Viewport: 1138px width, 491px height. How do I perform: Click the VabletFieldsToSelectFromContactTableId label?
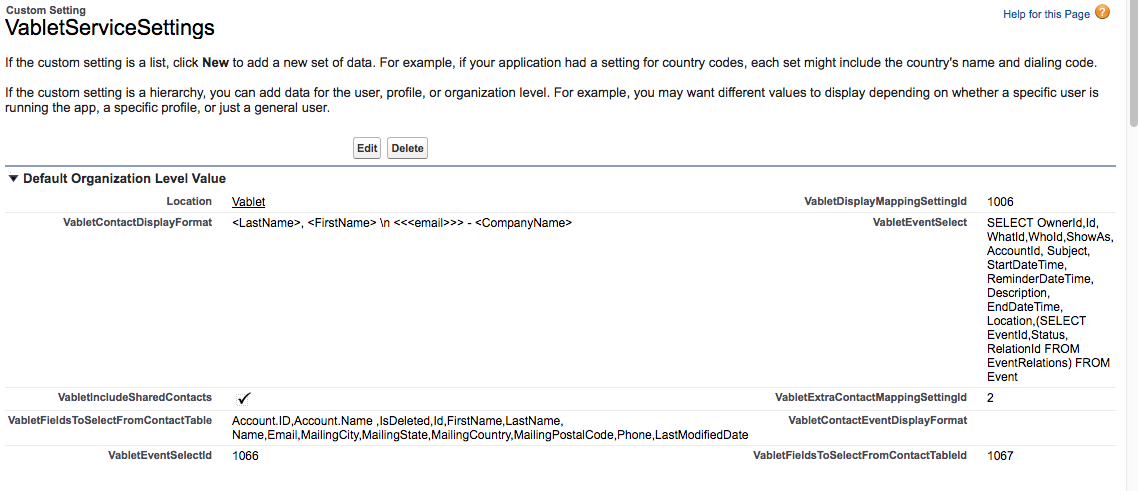point(860,456)
